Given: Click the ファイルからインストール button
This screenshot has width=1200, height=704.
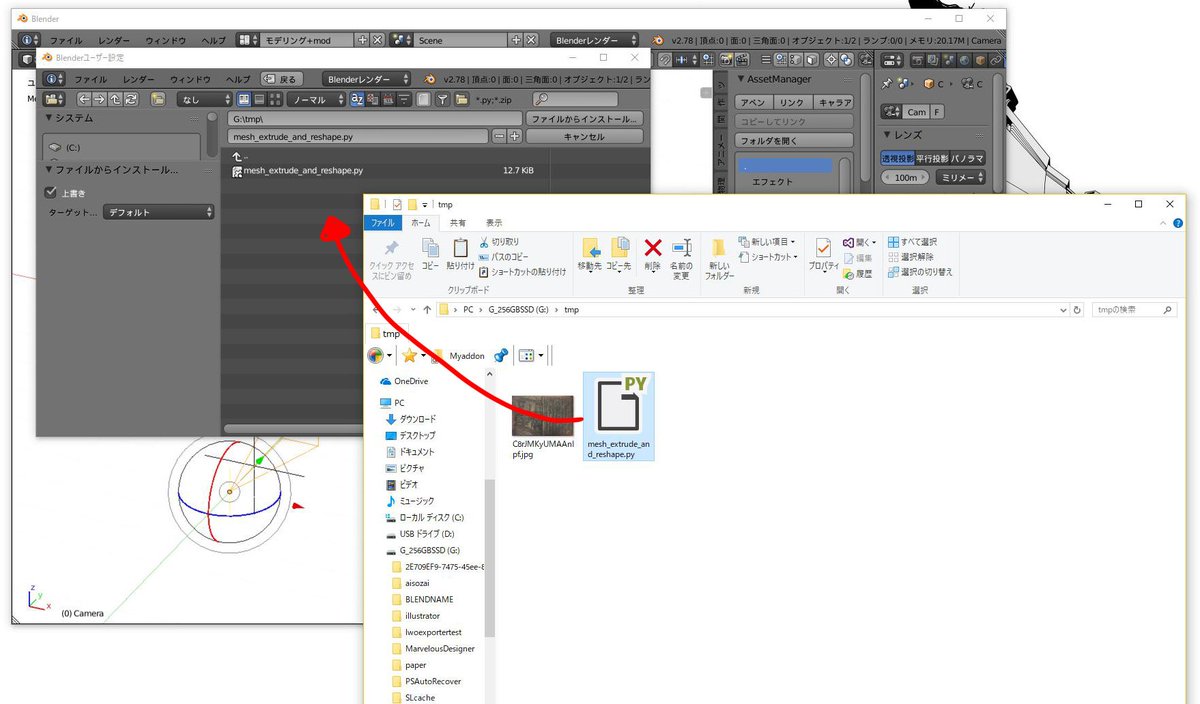Looking at the screenshot, I should point(585,119).
